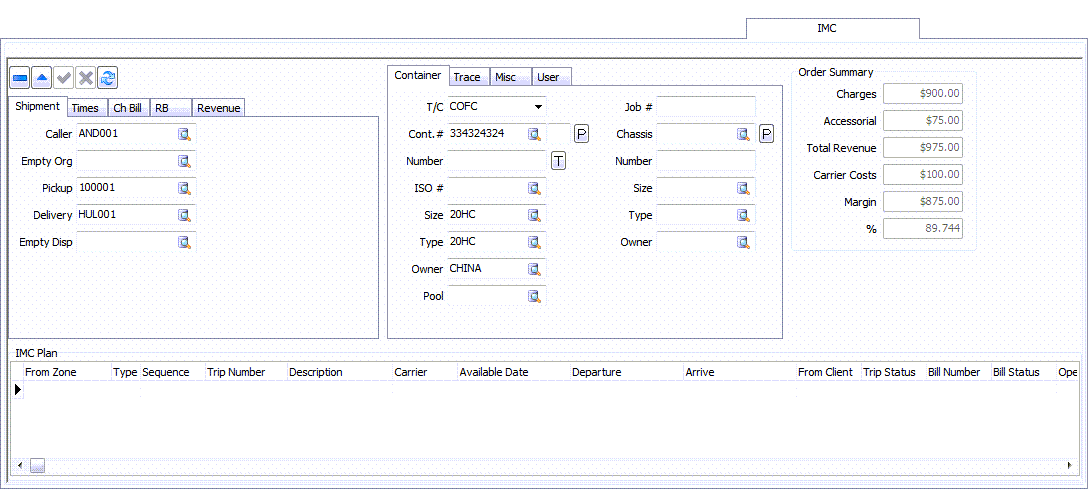Screen dimensions: 1090x490
Task: Open the Revenue tab
Action: (x=218, y=108)
